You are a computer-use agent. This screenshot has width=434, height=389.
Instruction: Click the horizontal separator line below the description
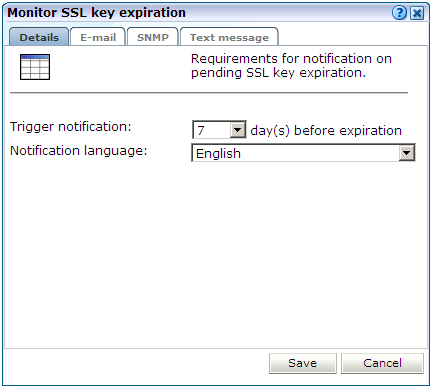[x=209, y=93]
